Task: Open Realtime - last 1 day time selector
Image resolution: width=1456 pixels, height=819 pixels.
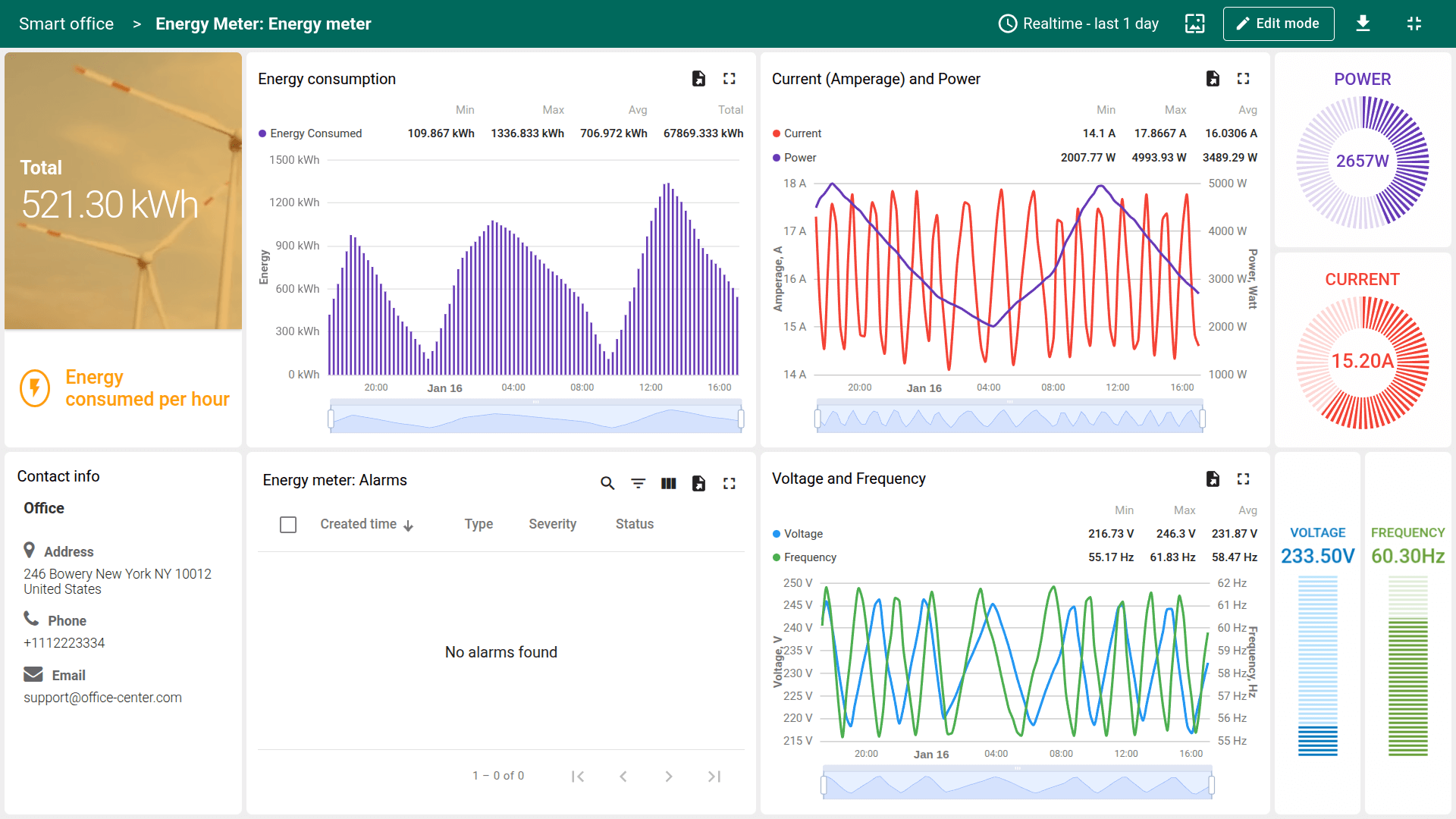Action: click(x=1078, y=24)
